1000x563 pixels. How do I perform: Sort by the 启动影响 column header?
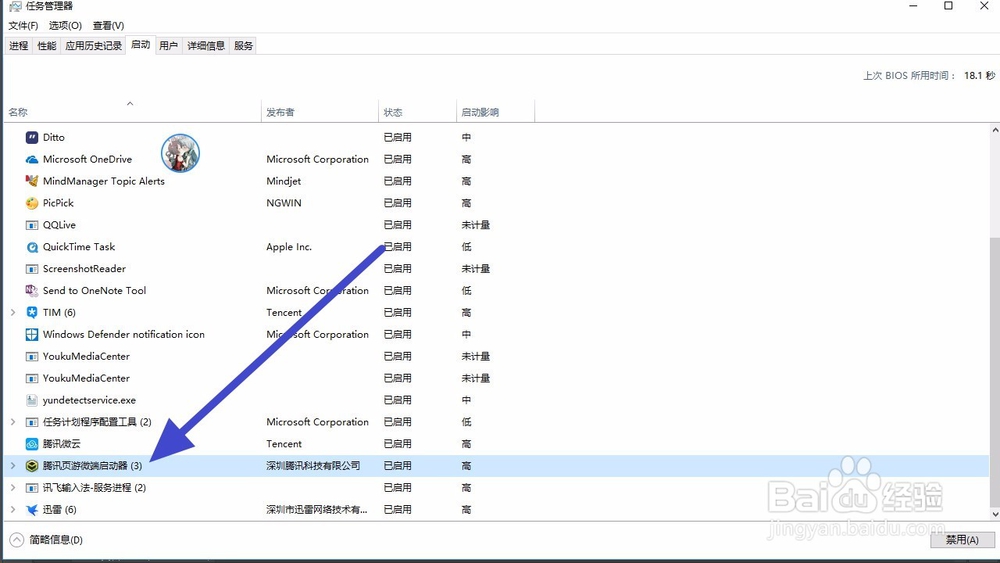click(x=495, y=112)
